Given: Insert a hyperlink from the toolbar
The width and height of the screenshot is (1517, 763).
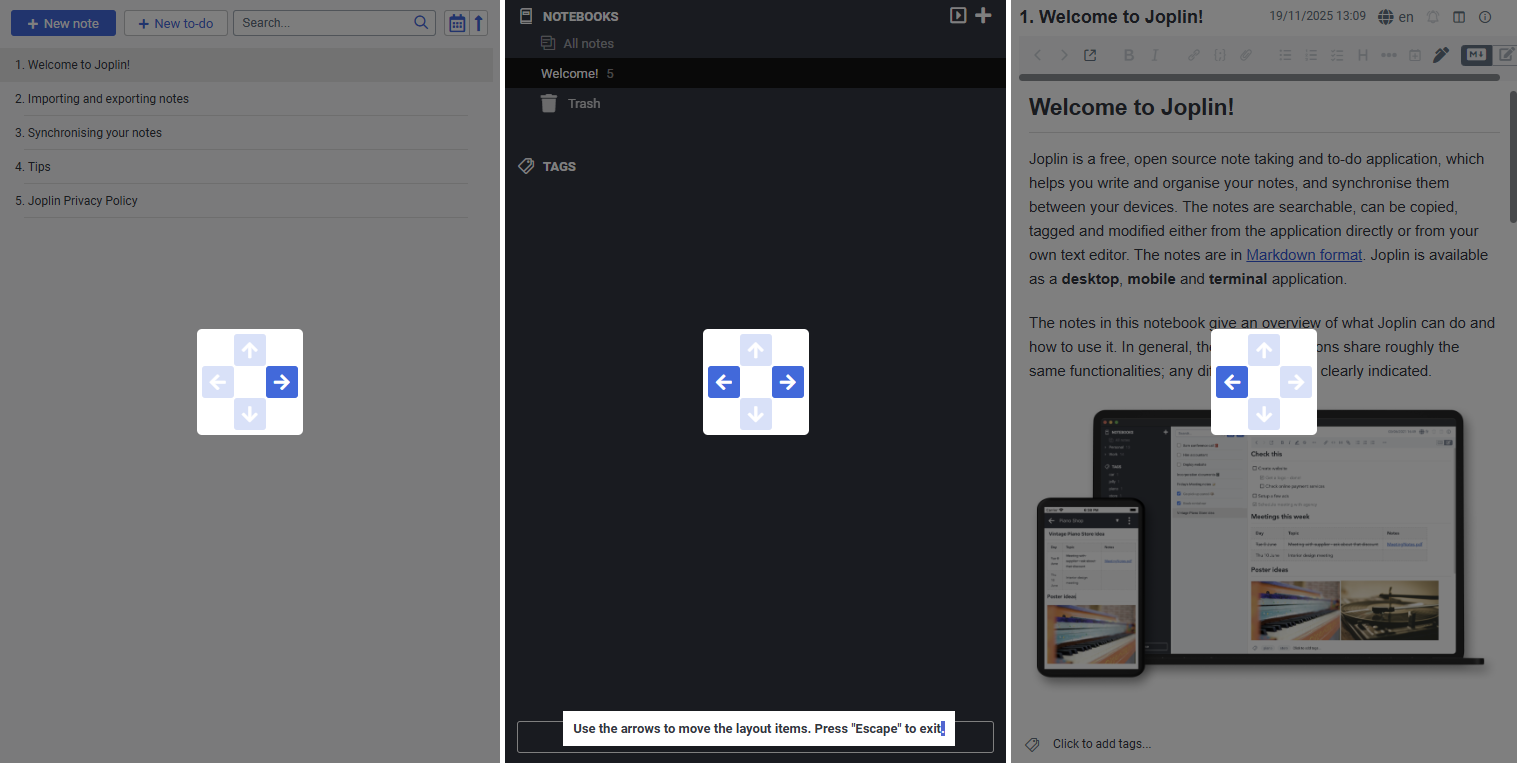Looking at the screenshot, I should point(1193,55).
